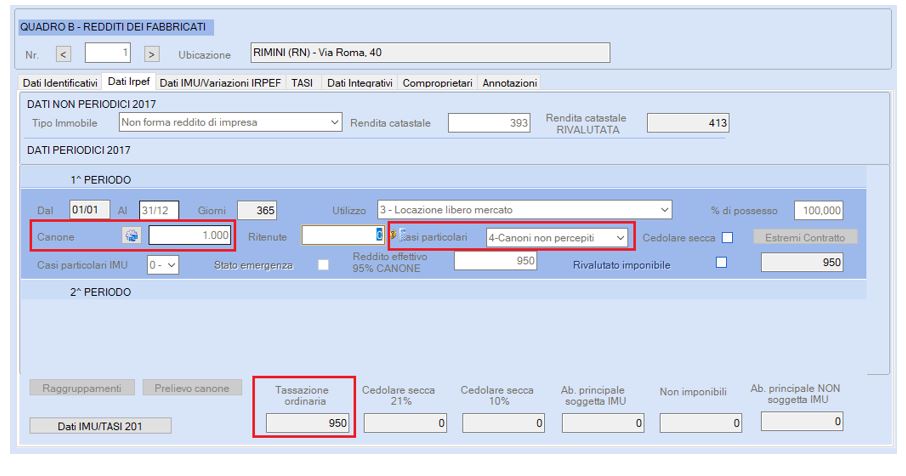Image resolution: width=906 pixels, height=476 pixels.
Task: Click the Estremi Contratto button
Action: click(805, 237)
